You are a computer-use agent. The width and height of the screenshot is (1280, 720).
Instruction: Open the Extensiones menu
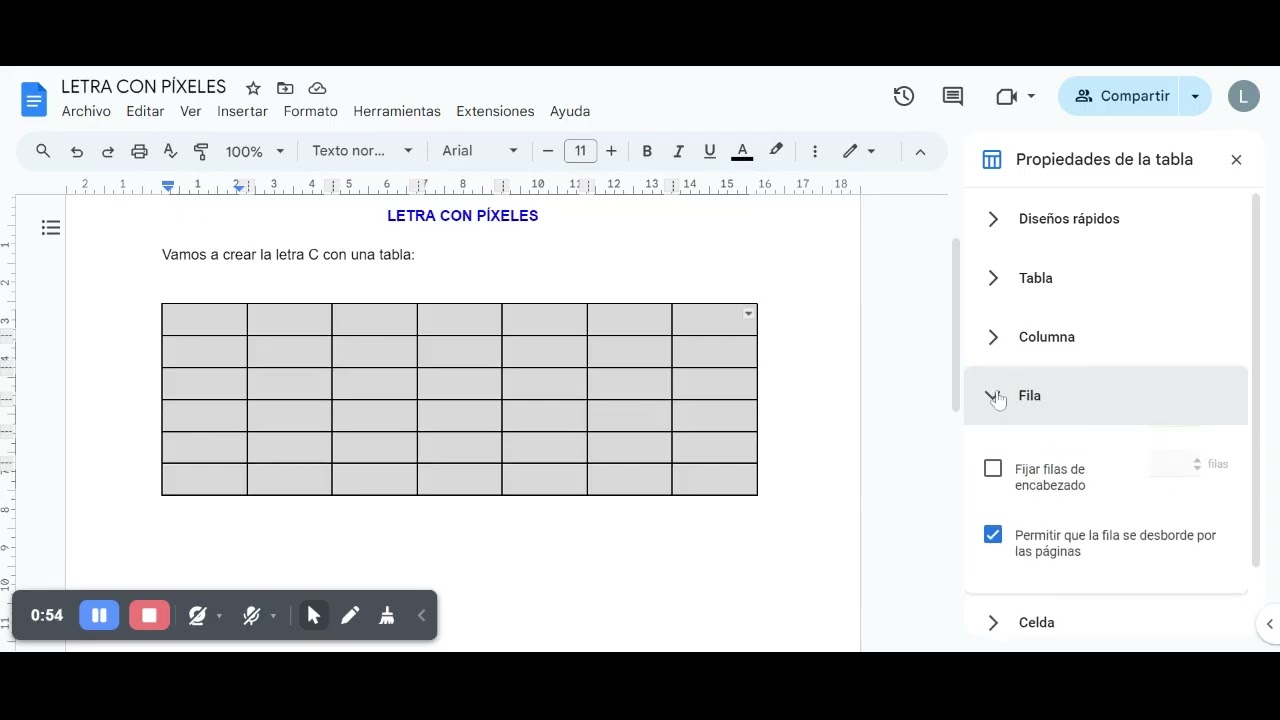tap(495, 111)
